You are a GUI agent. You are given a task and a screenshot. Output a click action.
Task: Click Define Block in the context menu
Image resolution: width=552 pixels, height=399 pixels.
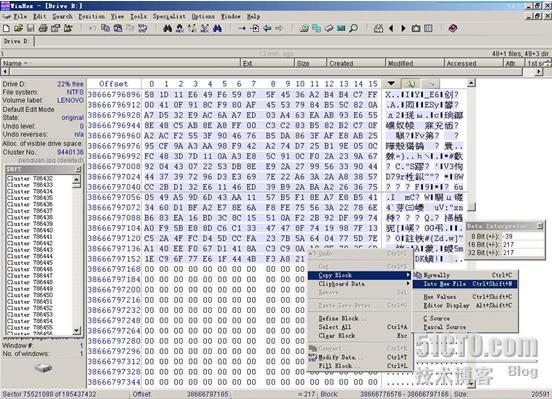pyautogui.click(x=359, y=318)
